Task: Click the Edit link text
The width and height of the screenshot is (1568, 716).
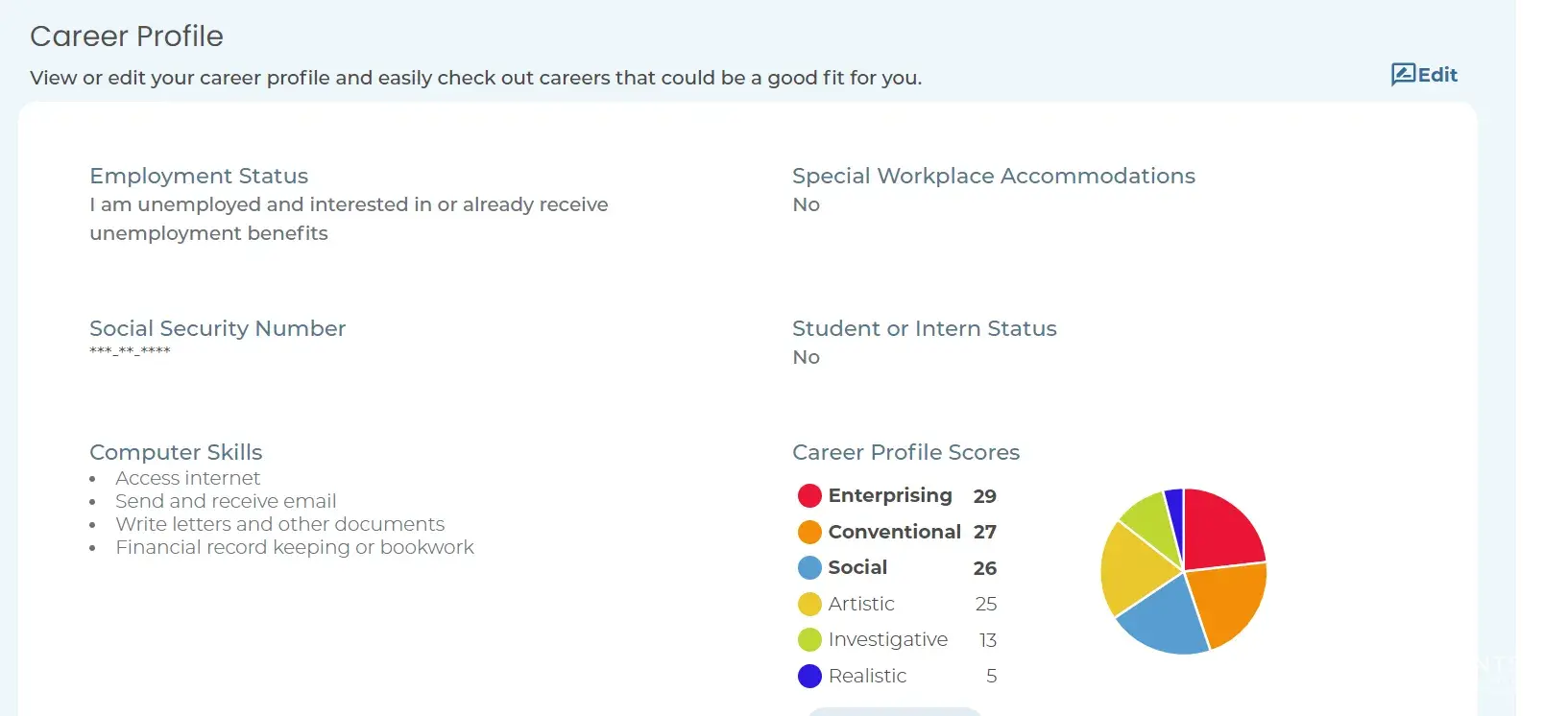Action: point(1437,75)
